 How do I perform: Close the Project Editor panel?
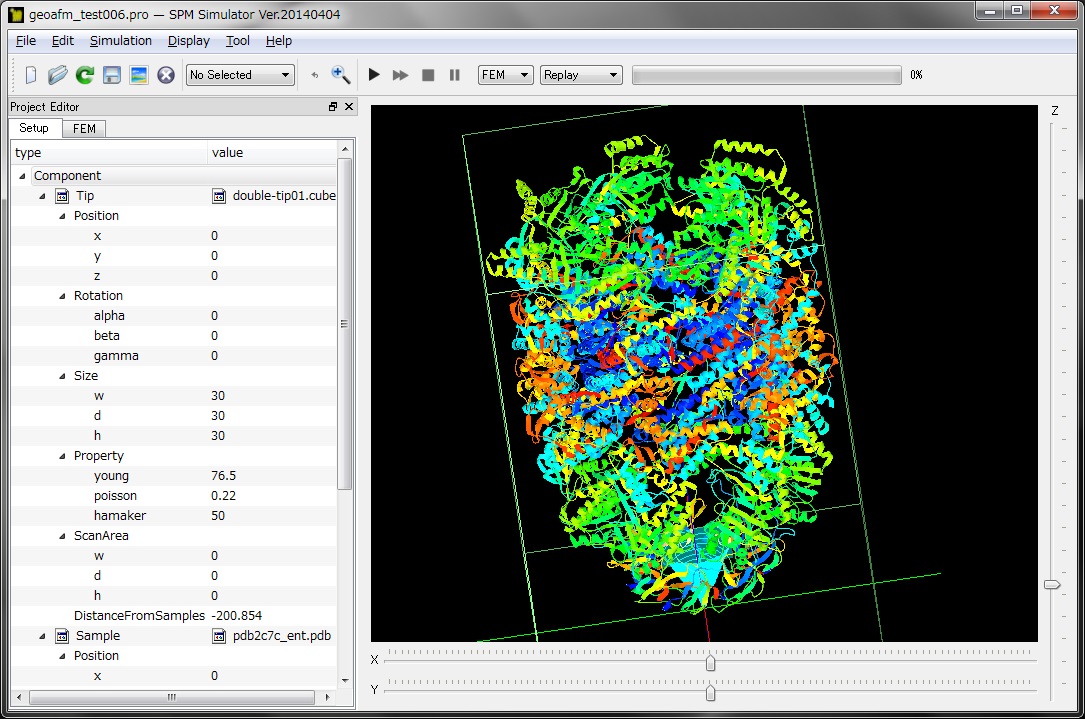click(349, 107)
